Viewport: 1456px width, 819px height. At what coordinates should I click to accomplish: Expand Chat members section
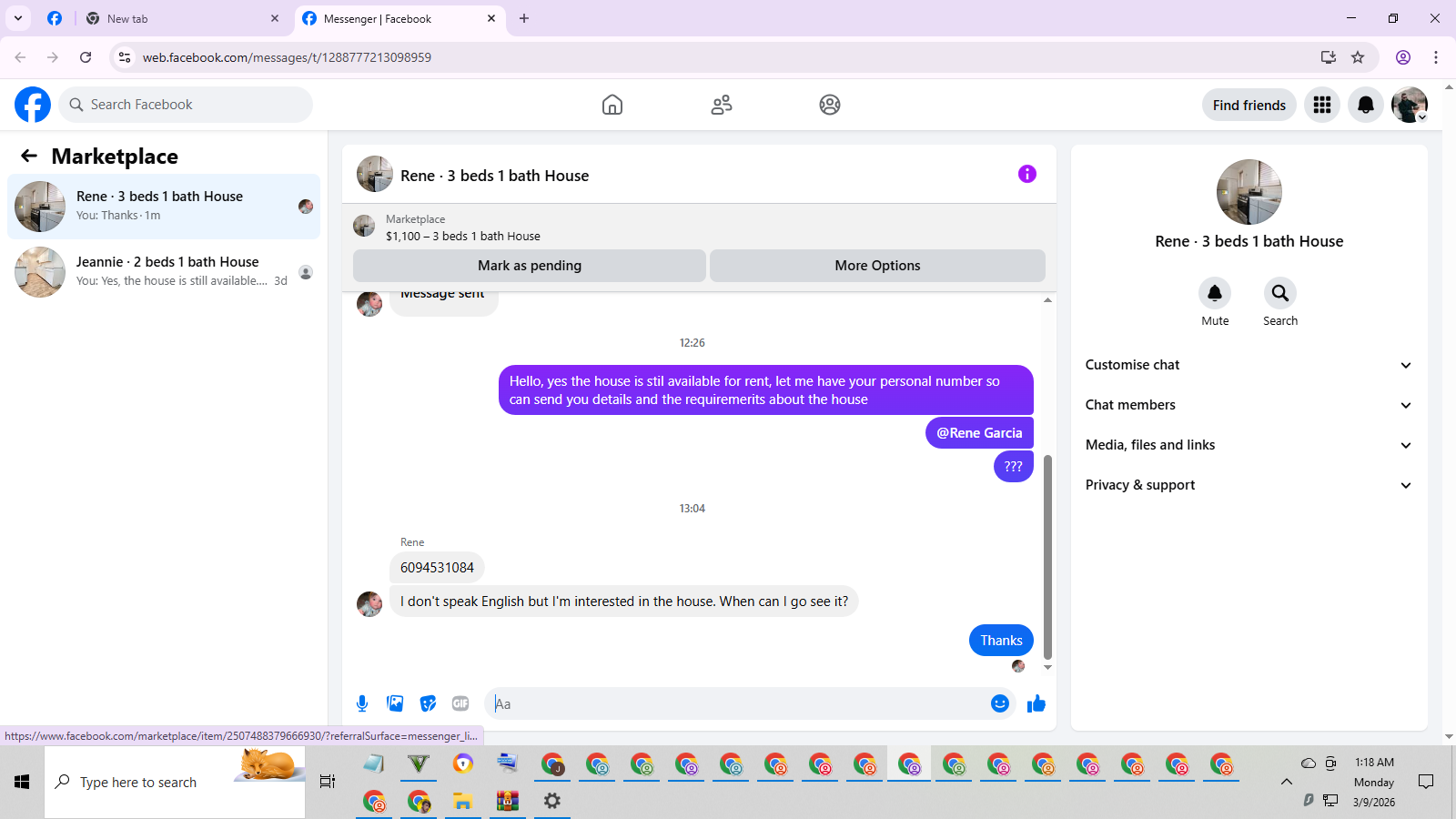pyautogui.click(x=1248, y=405)
